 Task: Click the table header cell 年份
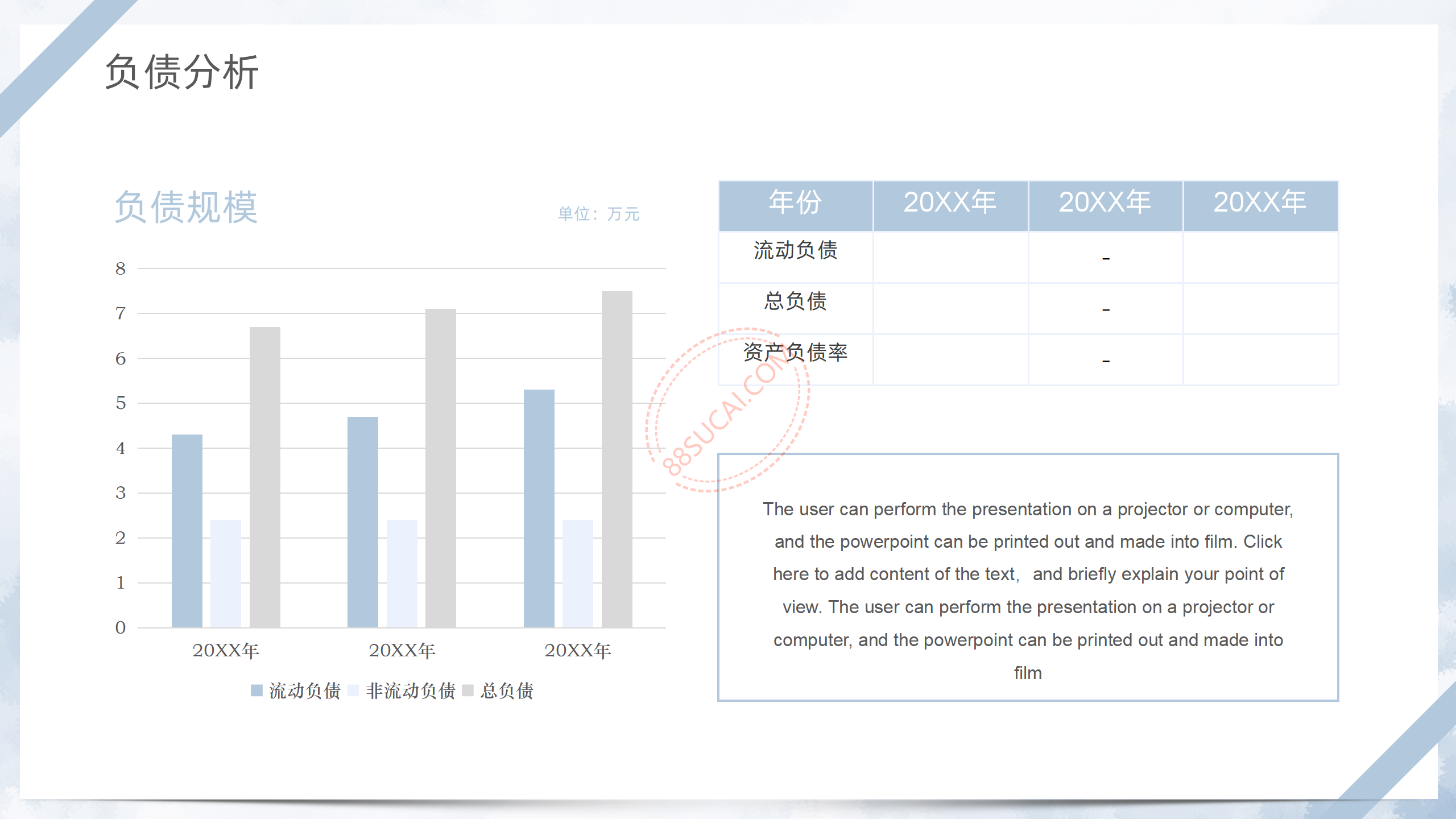(796, 206)
